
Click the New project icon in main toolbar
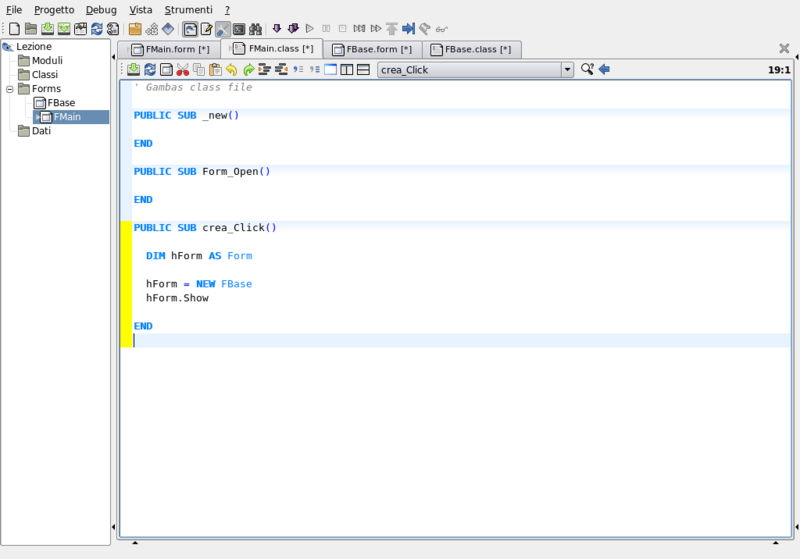pos(14,29)
